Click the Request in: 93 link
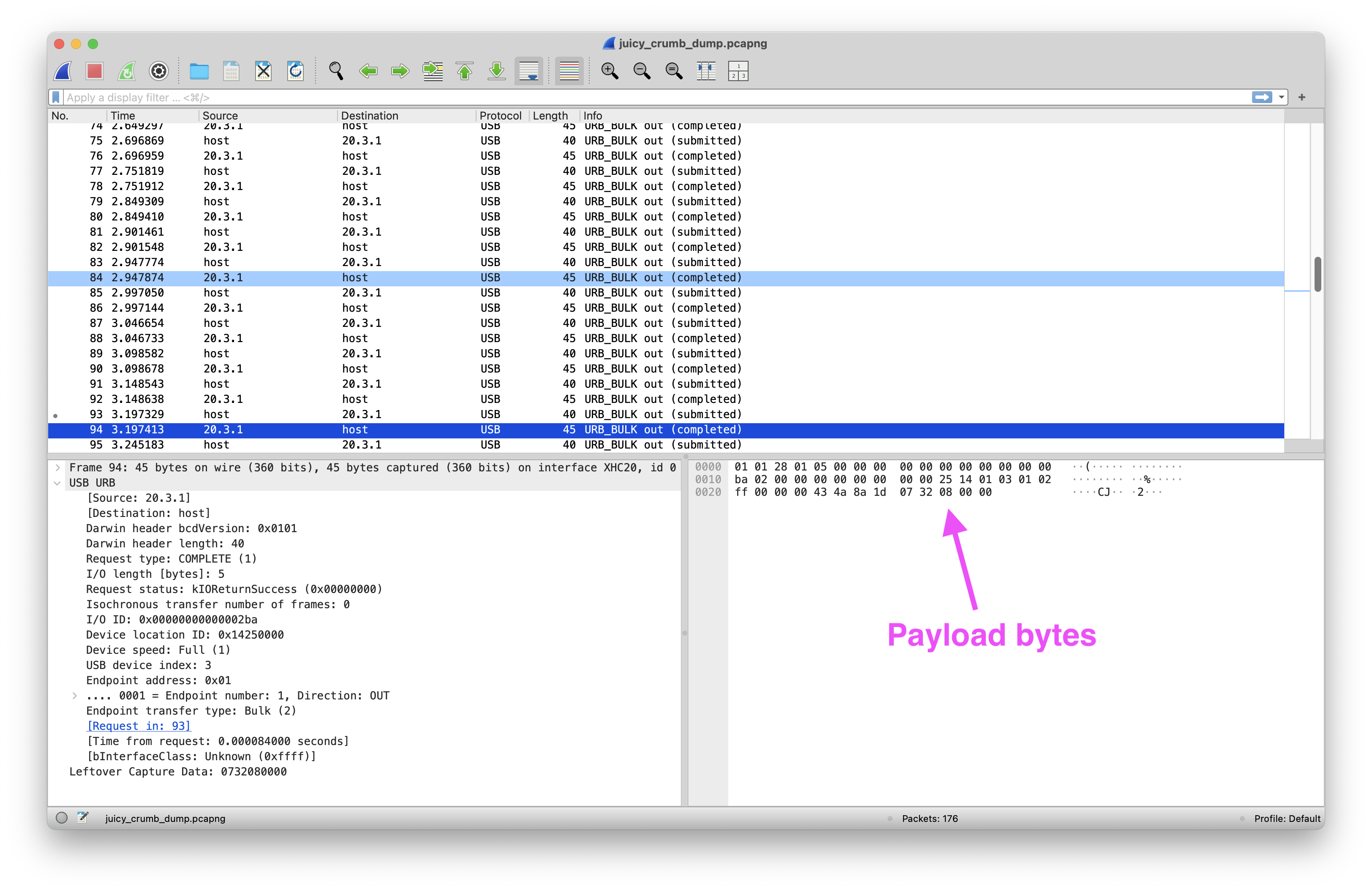The width and height of the screenshot is (1372, 892). click(139, 726)
